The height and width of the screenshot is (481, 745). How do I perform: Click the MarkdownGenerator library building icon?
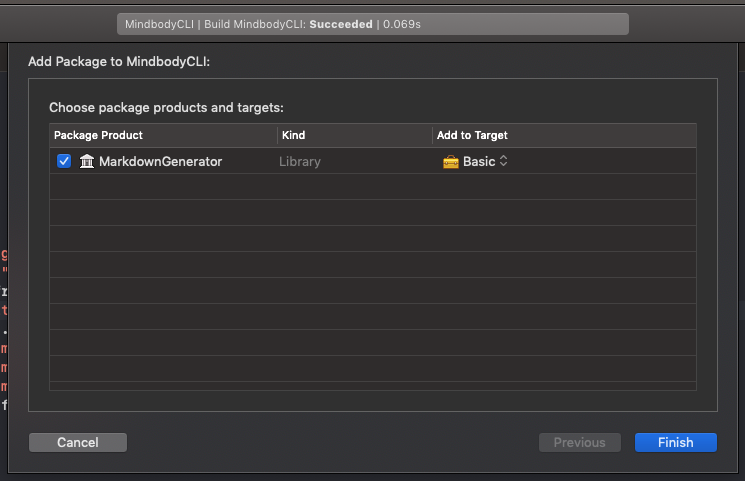click(86, 161)
